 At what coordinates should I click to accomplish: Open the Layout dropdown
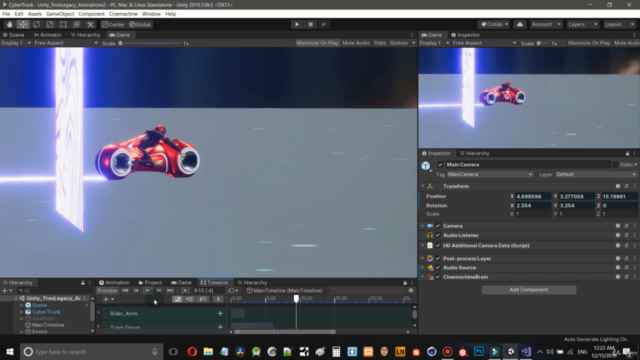pyautogui.click(x=619, y=24)
